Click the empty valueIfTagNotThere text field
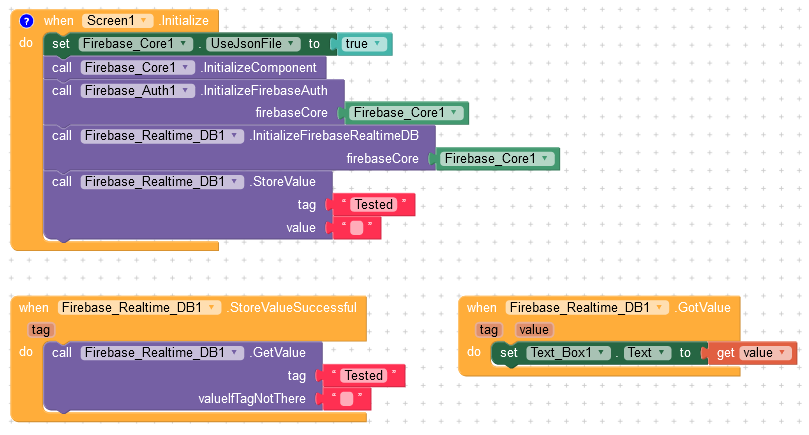 pos(347,399)
